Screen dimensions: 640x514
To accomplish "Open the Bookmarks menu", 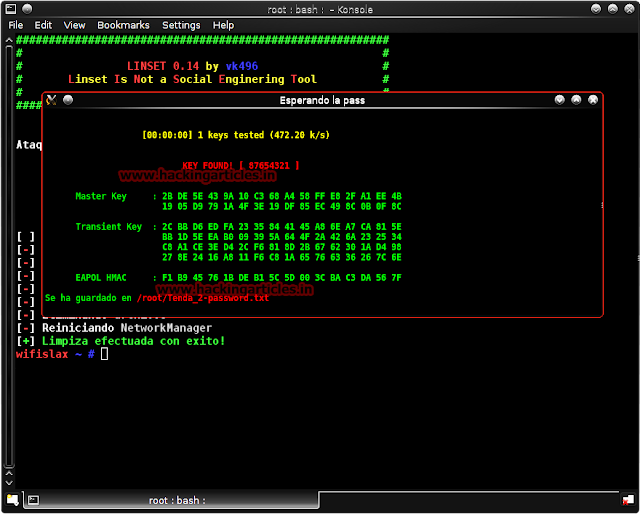I will point(123,25).
